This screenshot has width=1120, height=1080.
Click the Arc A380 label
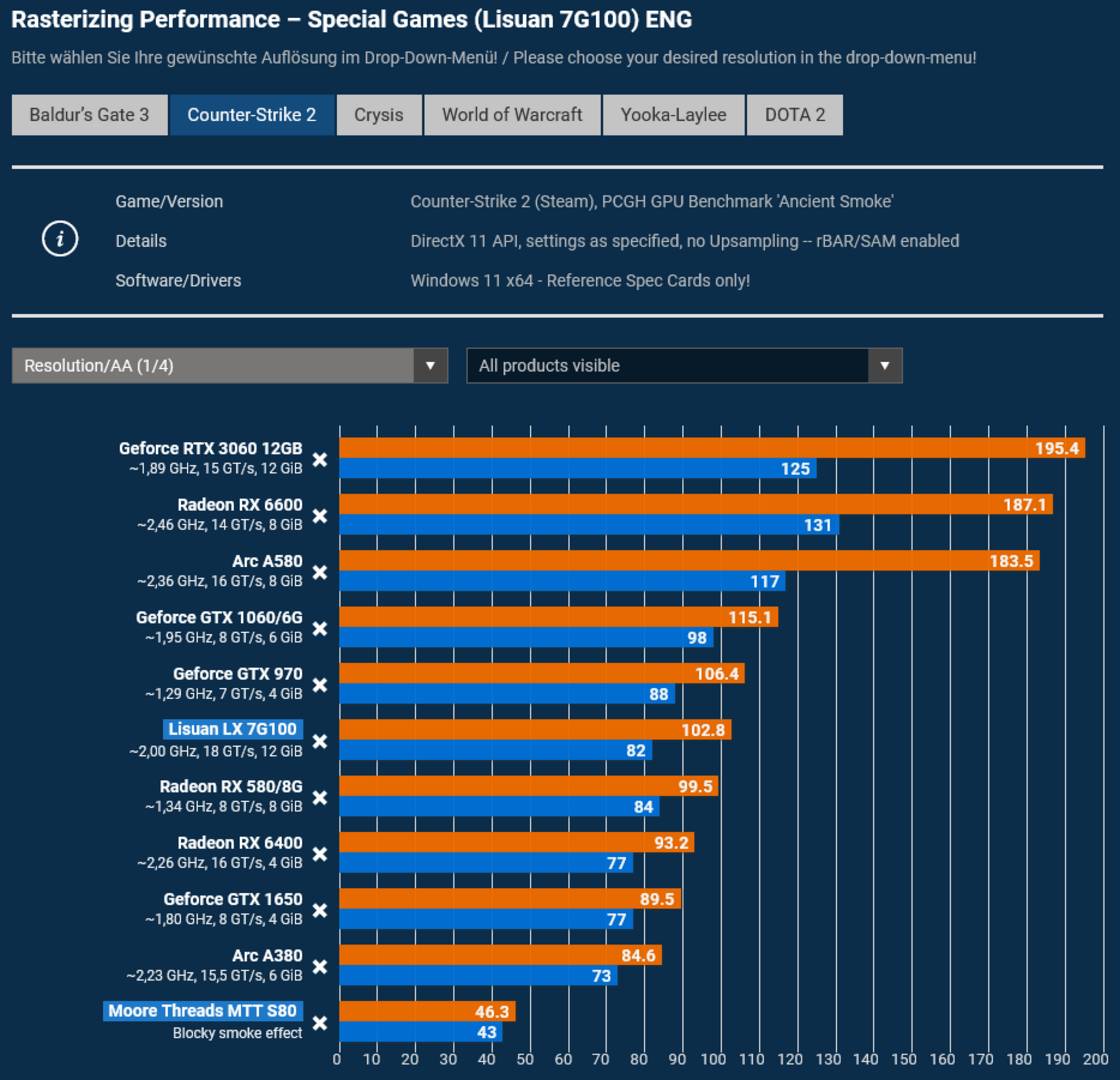tap(267, 956)
